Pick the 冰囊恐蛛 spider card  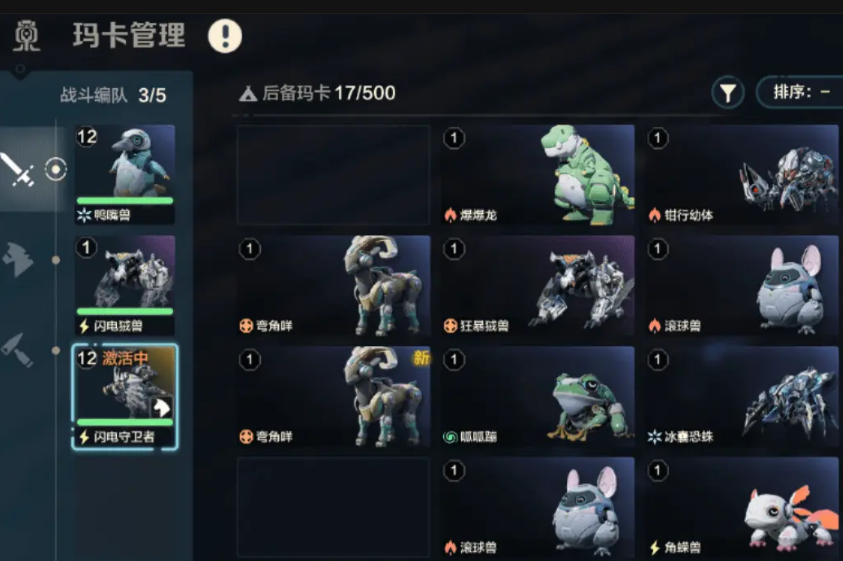742,396
